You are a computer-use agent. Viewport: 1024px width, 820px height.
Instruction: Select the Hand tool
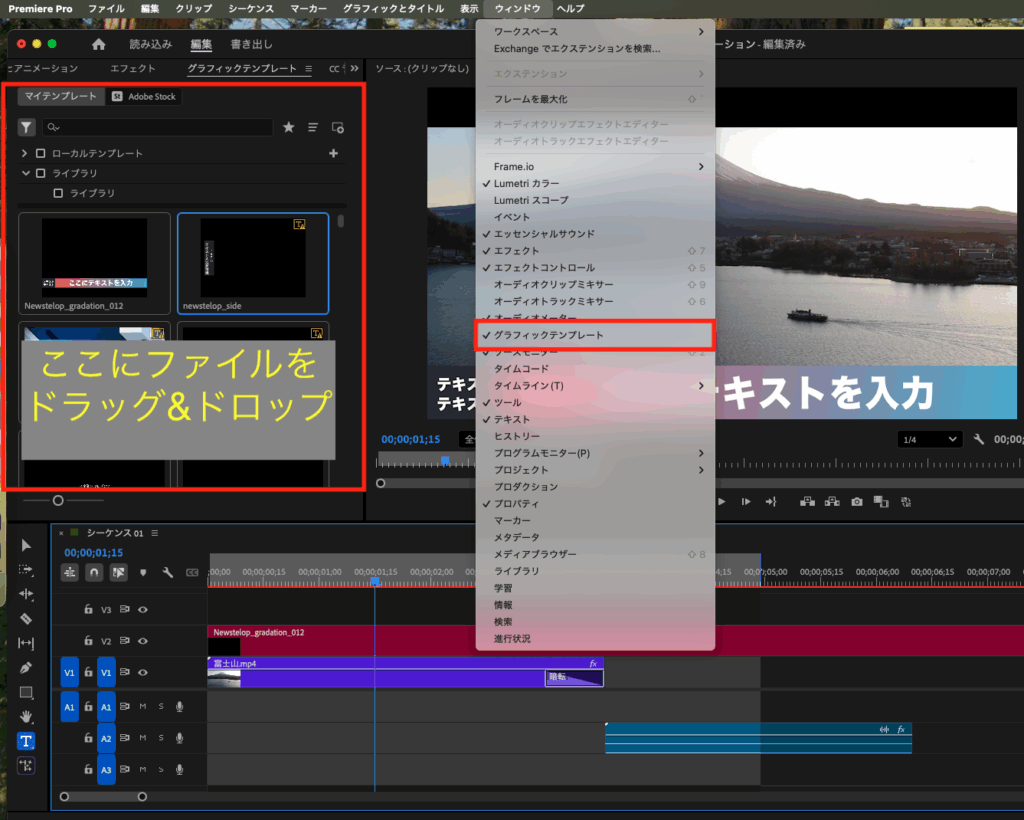coord(26,716)
